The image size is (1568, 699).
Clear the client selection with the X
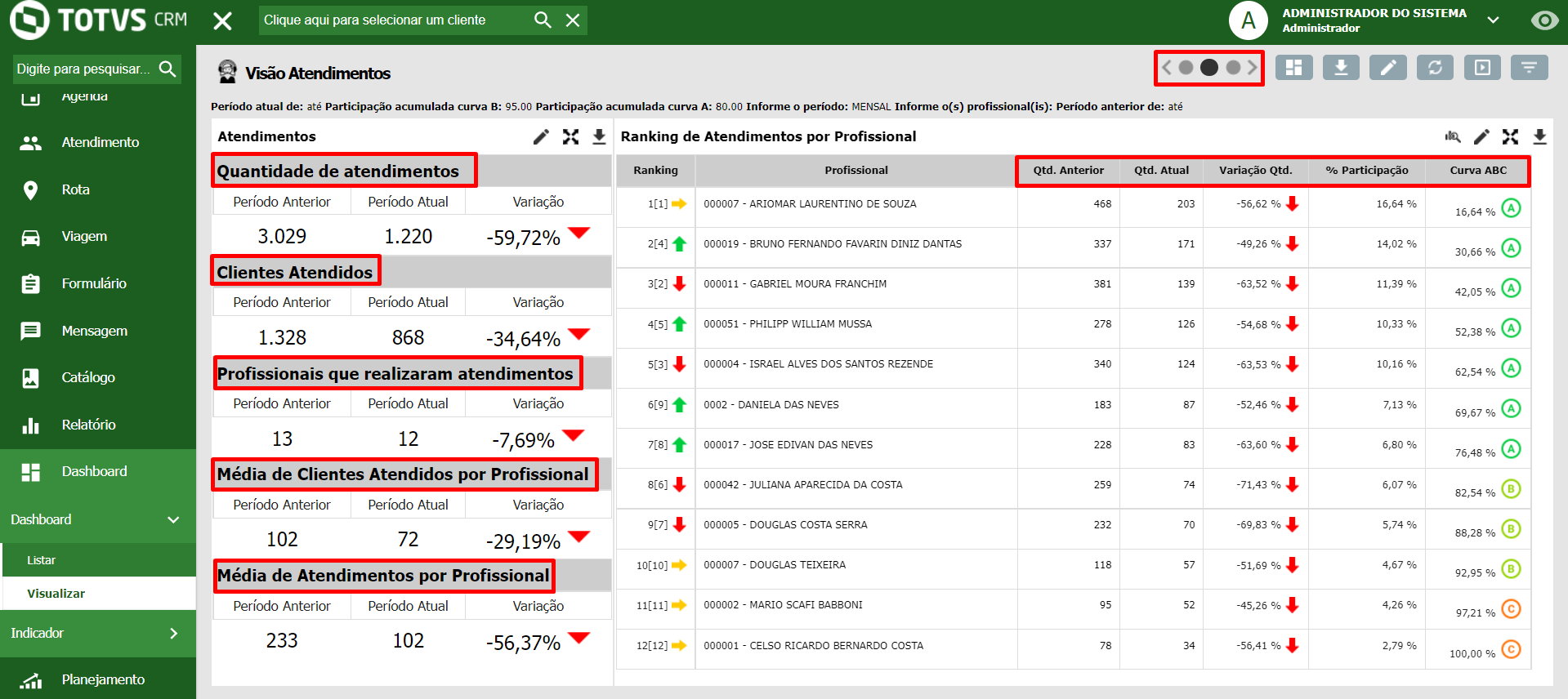coord(573,20)
